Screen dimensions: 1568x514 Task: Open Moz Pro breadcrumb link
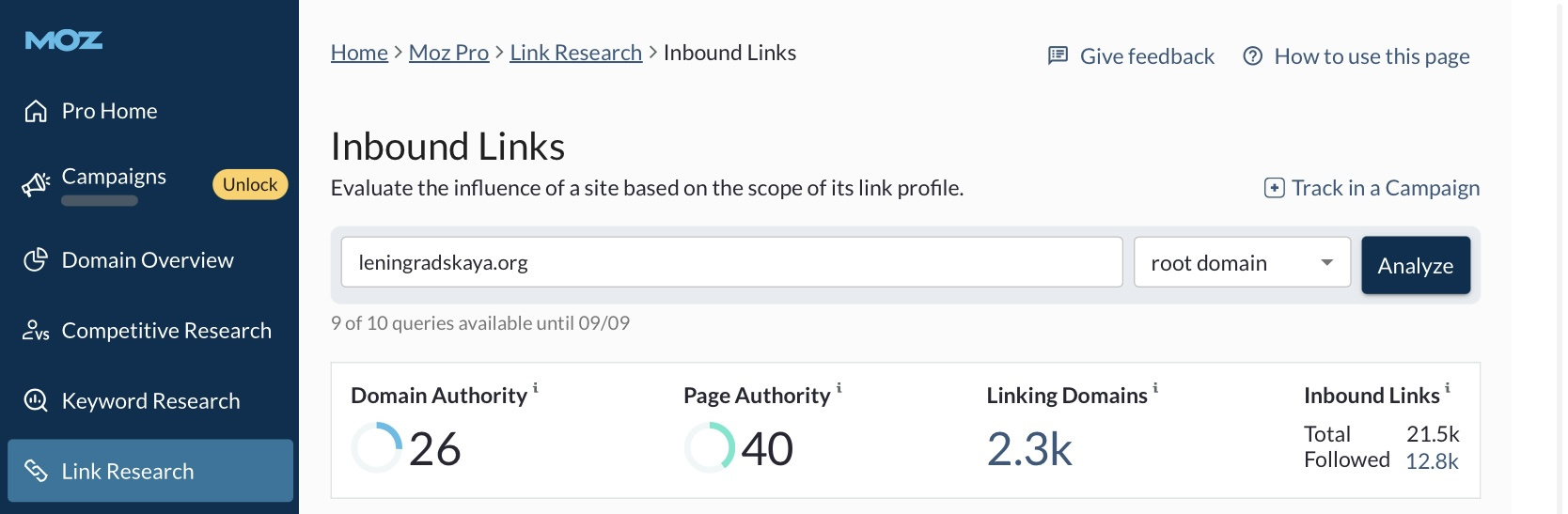pyautogui.click(x=448, y=53)
